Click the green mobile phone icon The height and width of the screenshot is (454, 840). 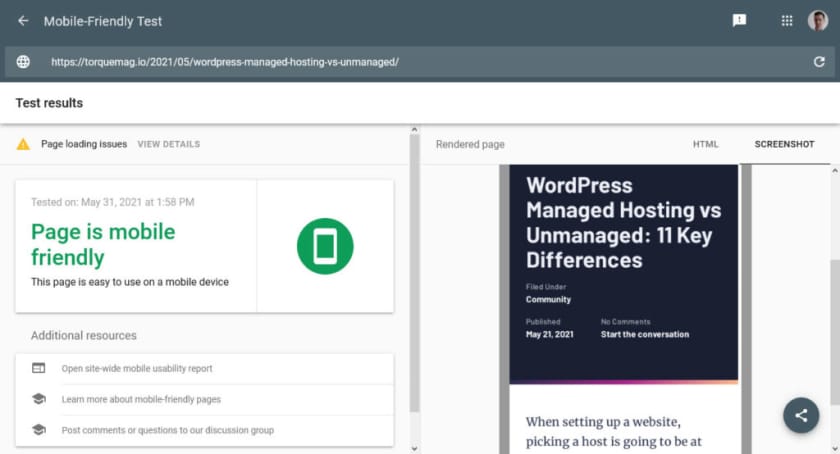coord(325,246)
